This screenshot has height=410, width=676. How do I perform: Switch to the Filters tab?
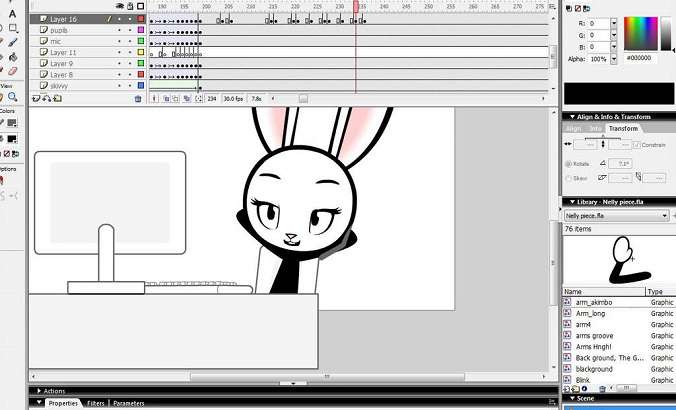tap(95, 404)
